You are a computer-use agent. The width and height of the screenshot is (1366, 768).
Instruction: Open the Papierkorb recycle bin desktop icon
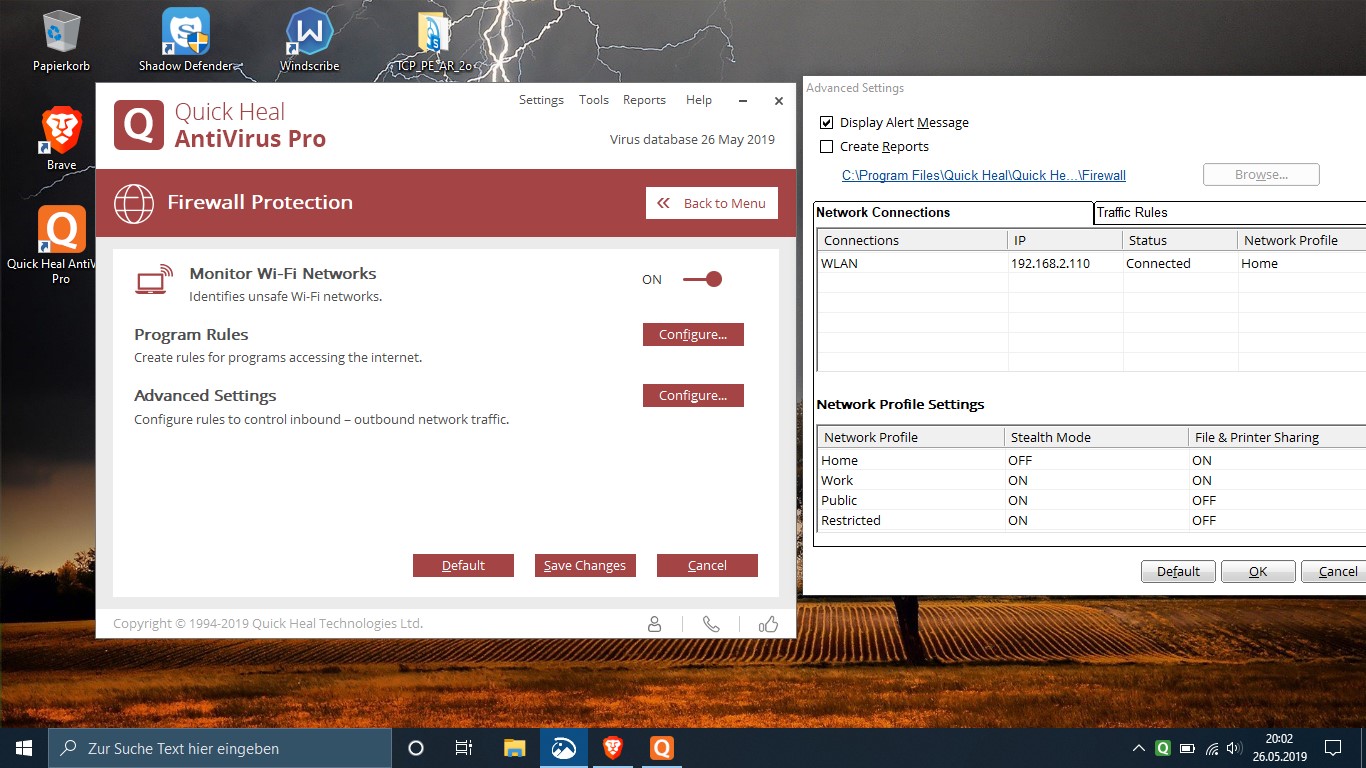pyautogui.click(x=61, y=41)
